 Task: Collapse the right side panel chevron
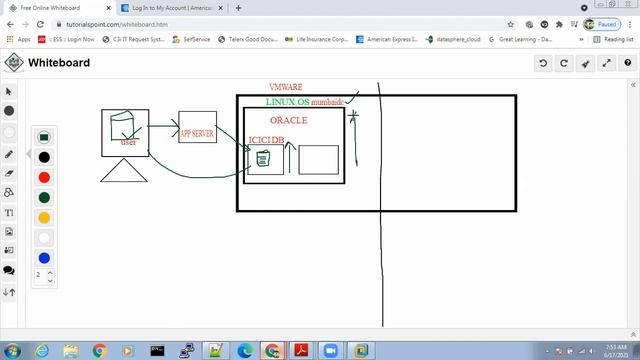(x=633, y=85)
